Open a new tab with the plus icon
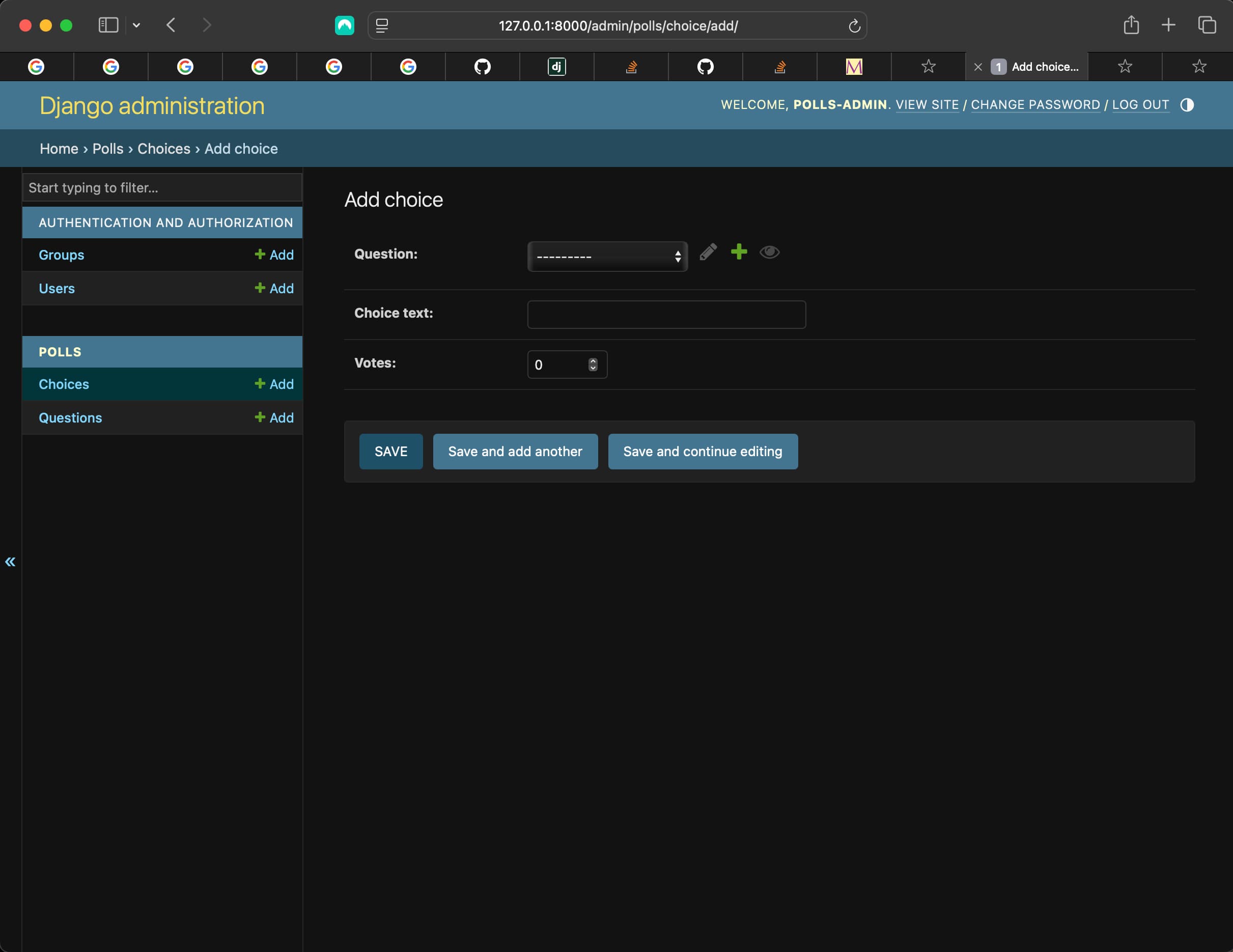 tap(1168, 25)
